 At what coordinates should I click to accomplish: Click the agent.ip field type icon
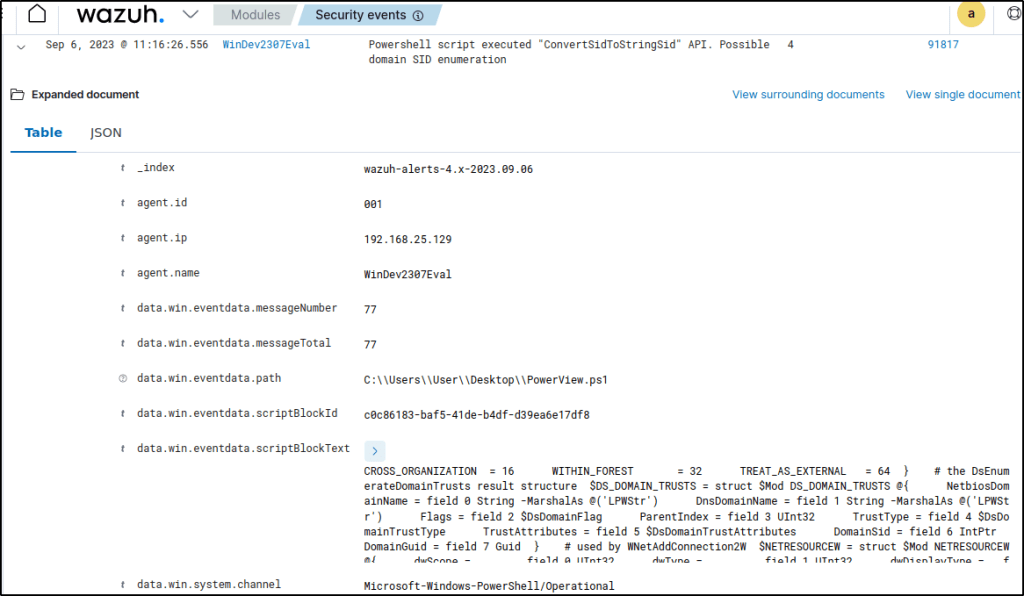(x=123, y=239)
